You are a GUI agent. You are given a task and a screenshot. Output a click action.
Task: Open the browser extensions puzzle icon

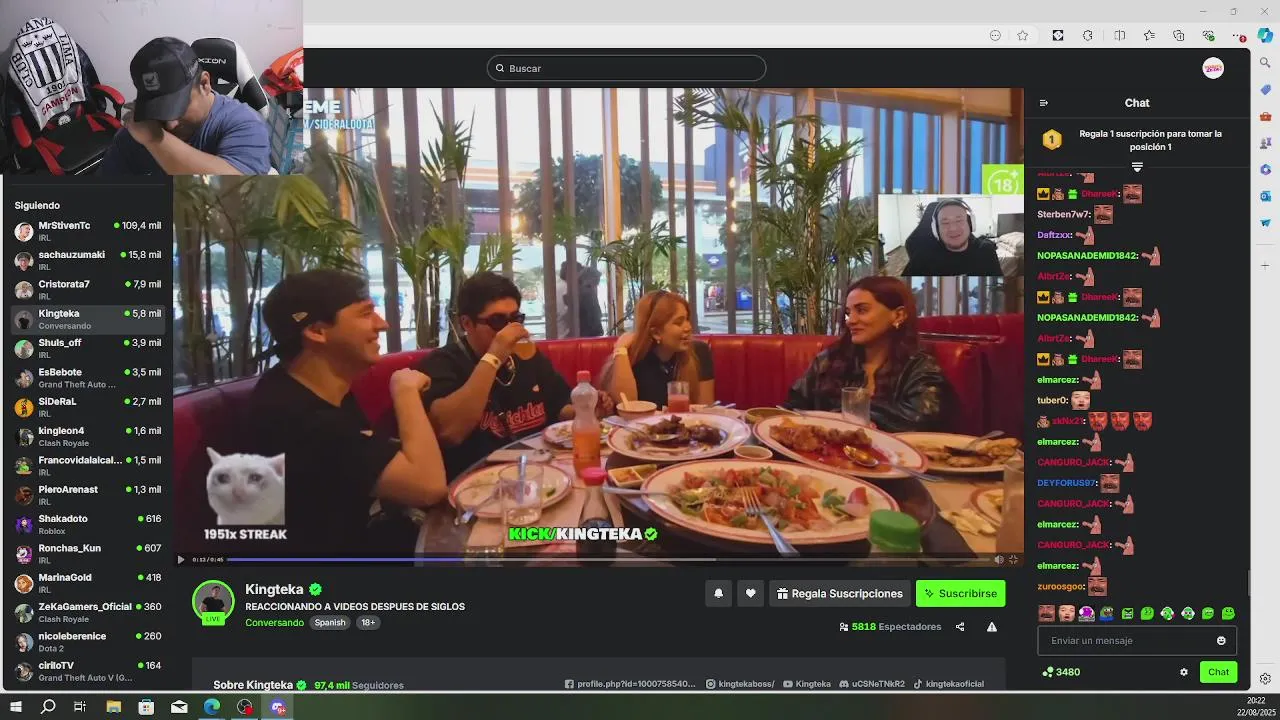(1088, 36)
